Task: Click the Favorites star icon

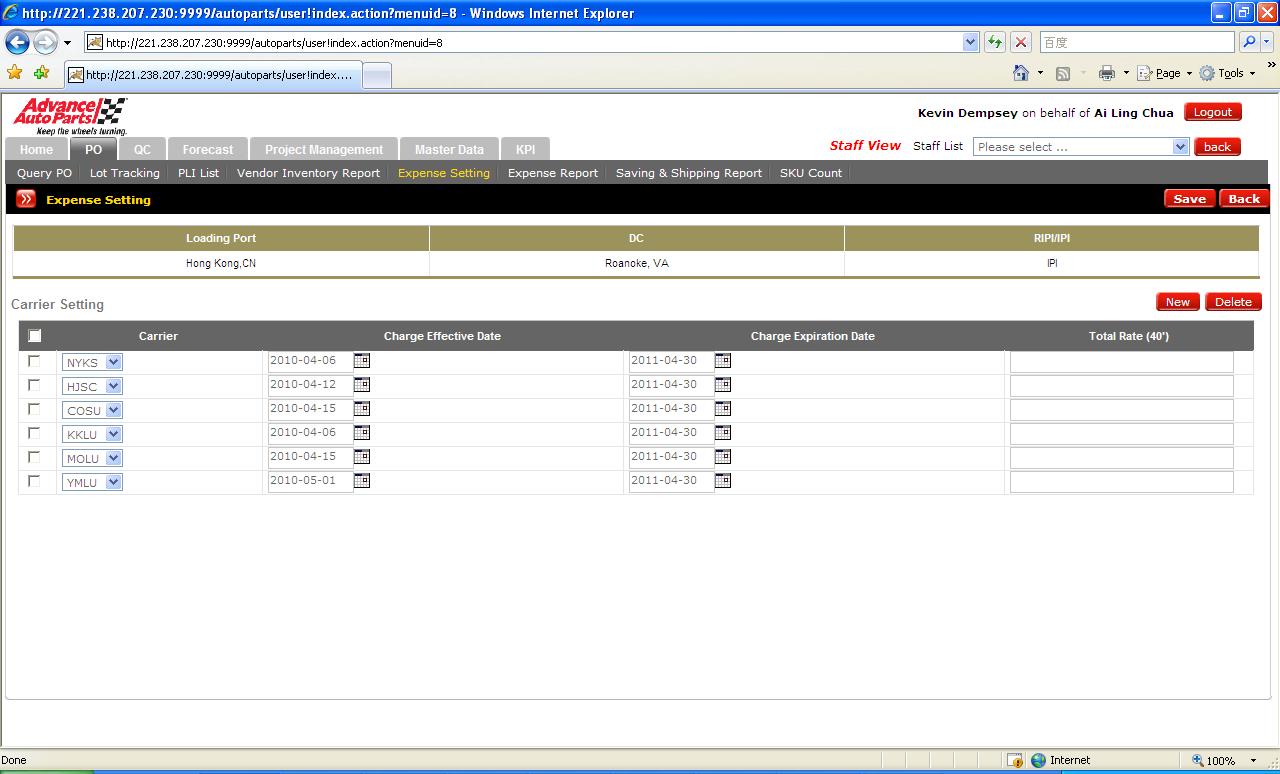Action: [x=15, y=73]
